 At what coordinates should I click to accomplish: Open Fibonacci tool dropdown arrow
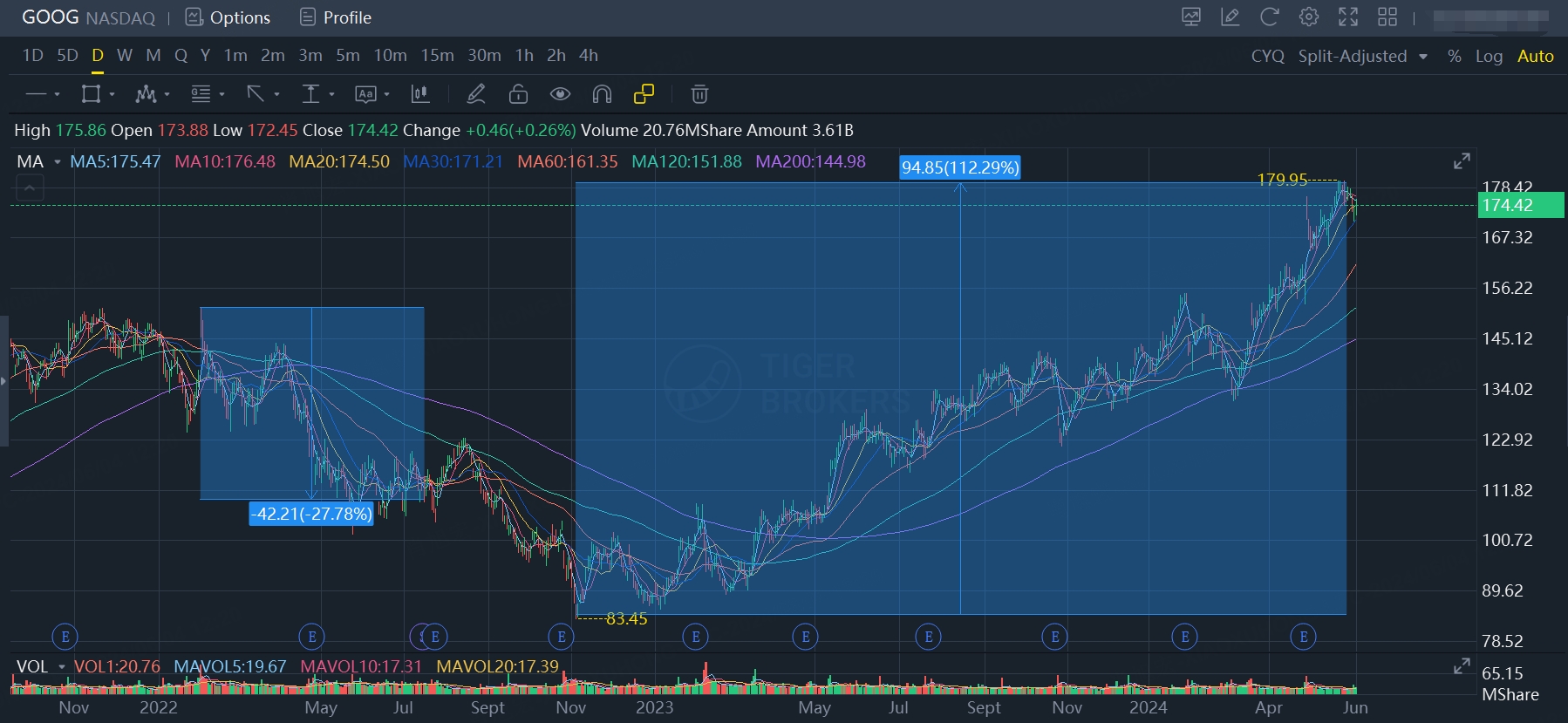pyautogui.click(x=222, y=94)
